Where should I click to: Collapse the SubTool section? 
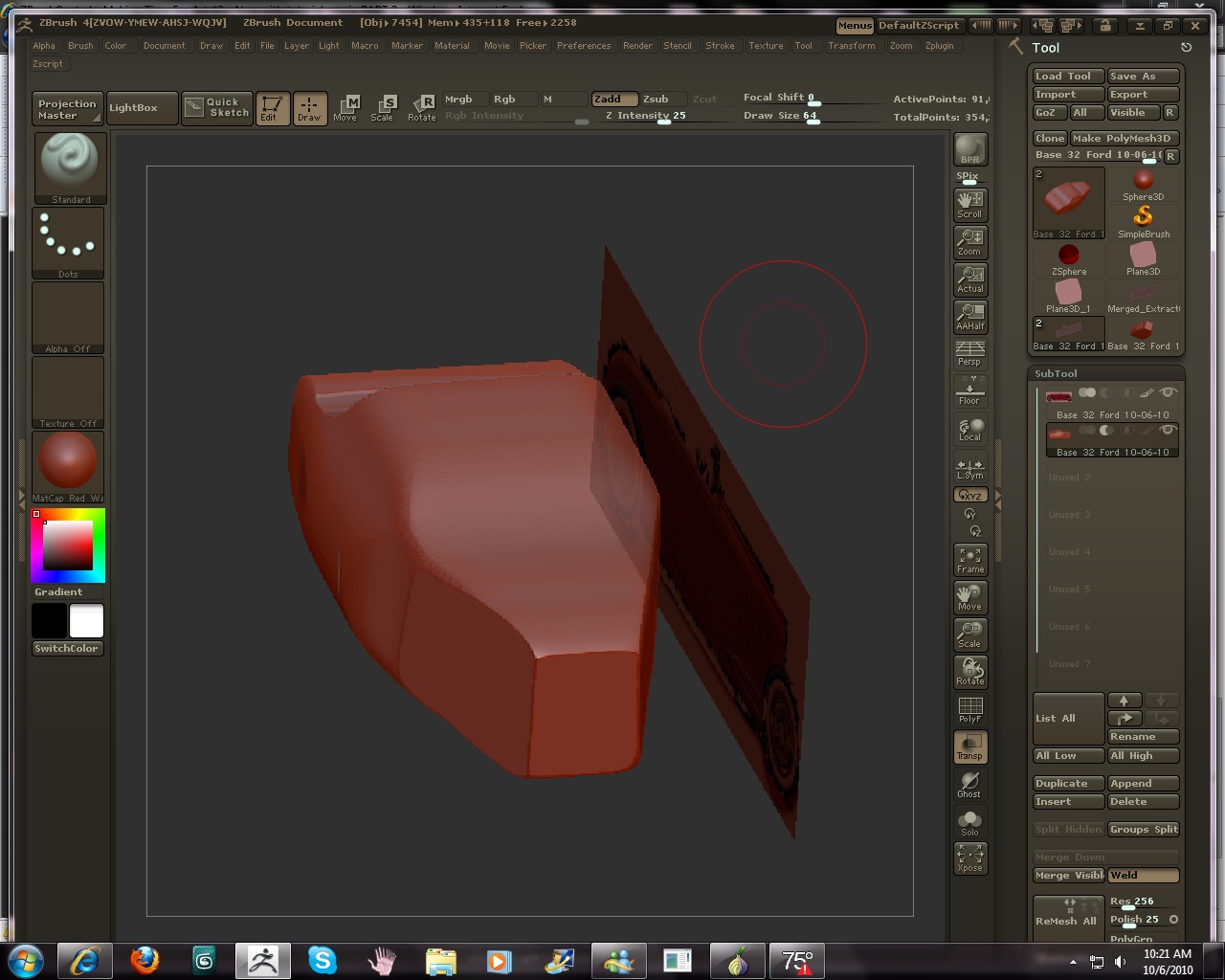(x=1056, y=374)
